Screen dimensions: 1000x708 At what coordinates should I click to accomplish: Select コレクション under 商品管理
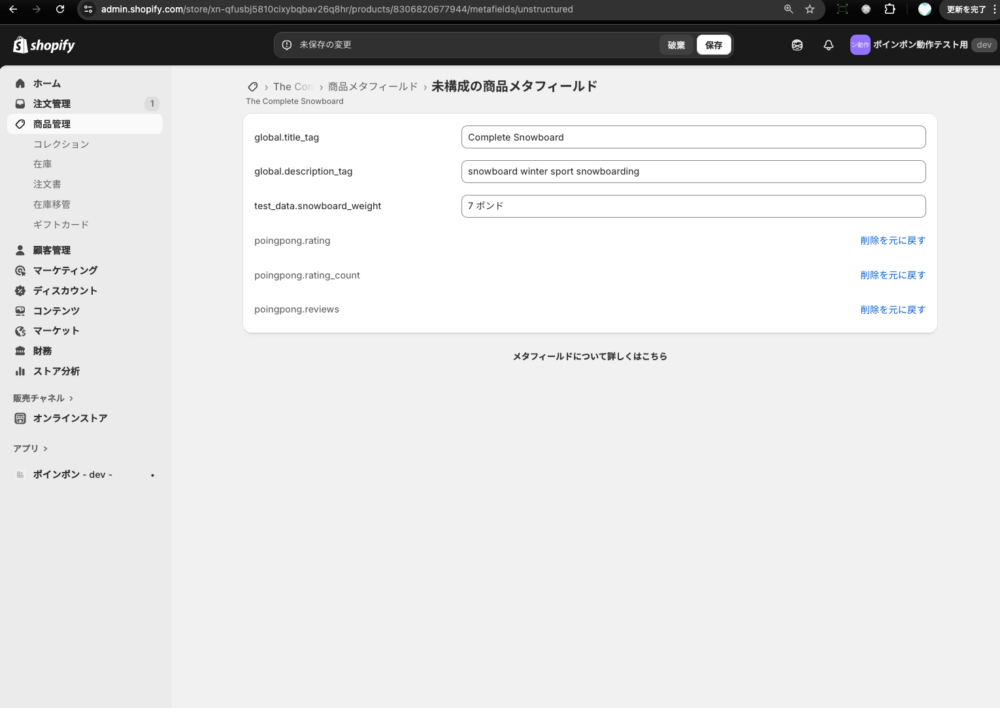[61, 144]
